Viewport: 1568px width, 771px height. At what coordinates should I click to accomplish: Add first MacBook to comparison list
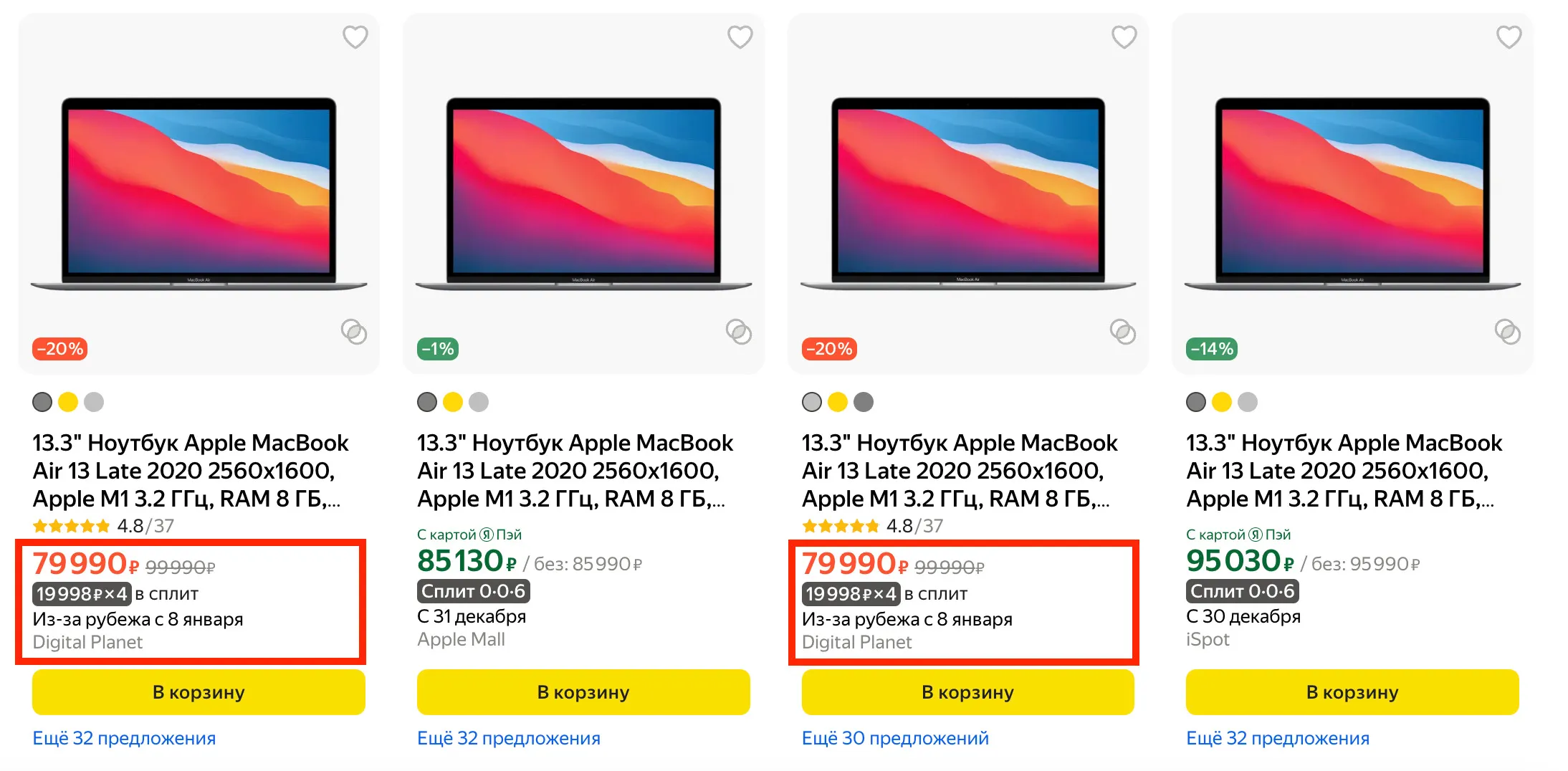point(354,332)
